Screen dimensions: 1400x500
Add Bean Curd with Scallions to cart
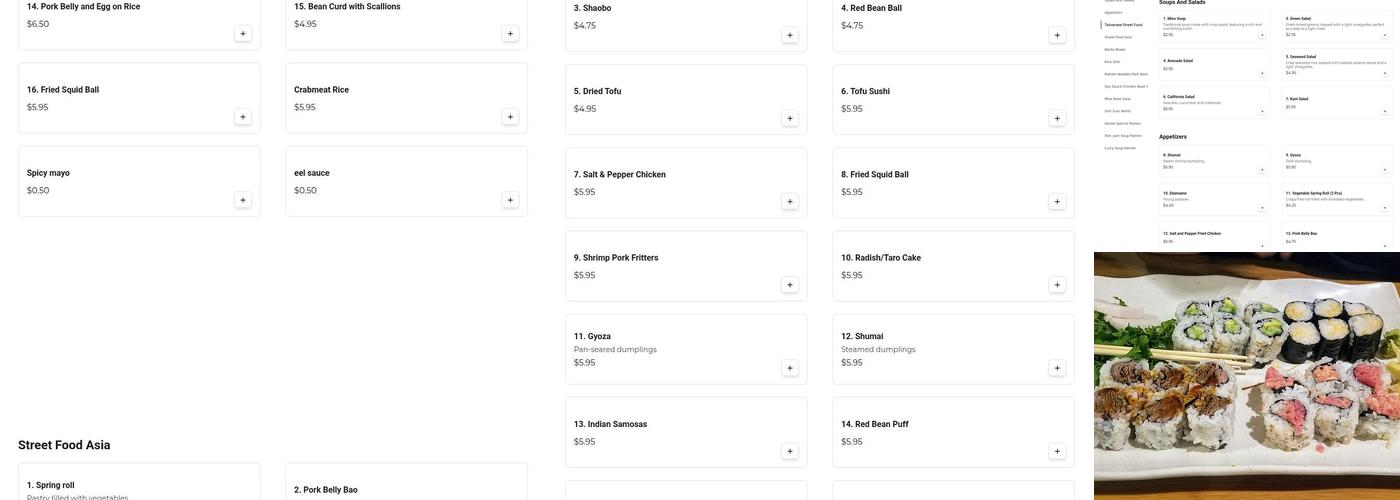(510, 33)
